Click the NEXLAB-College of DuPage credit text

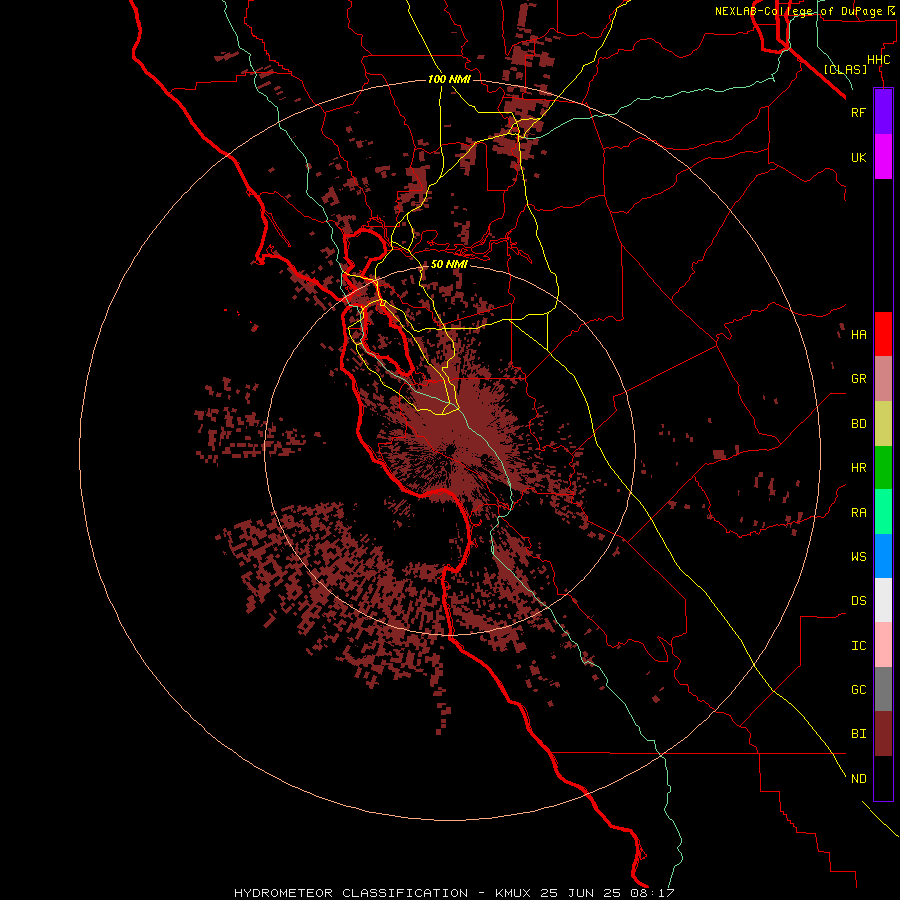coord(798,11)
